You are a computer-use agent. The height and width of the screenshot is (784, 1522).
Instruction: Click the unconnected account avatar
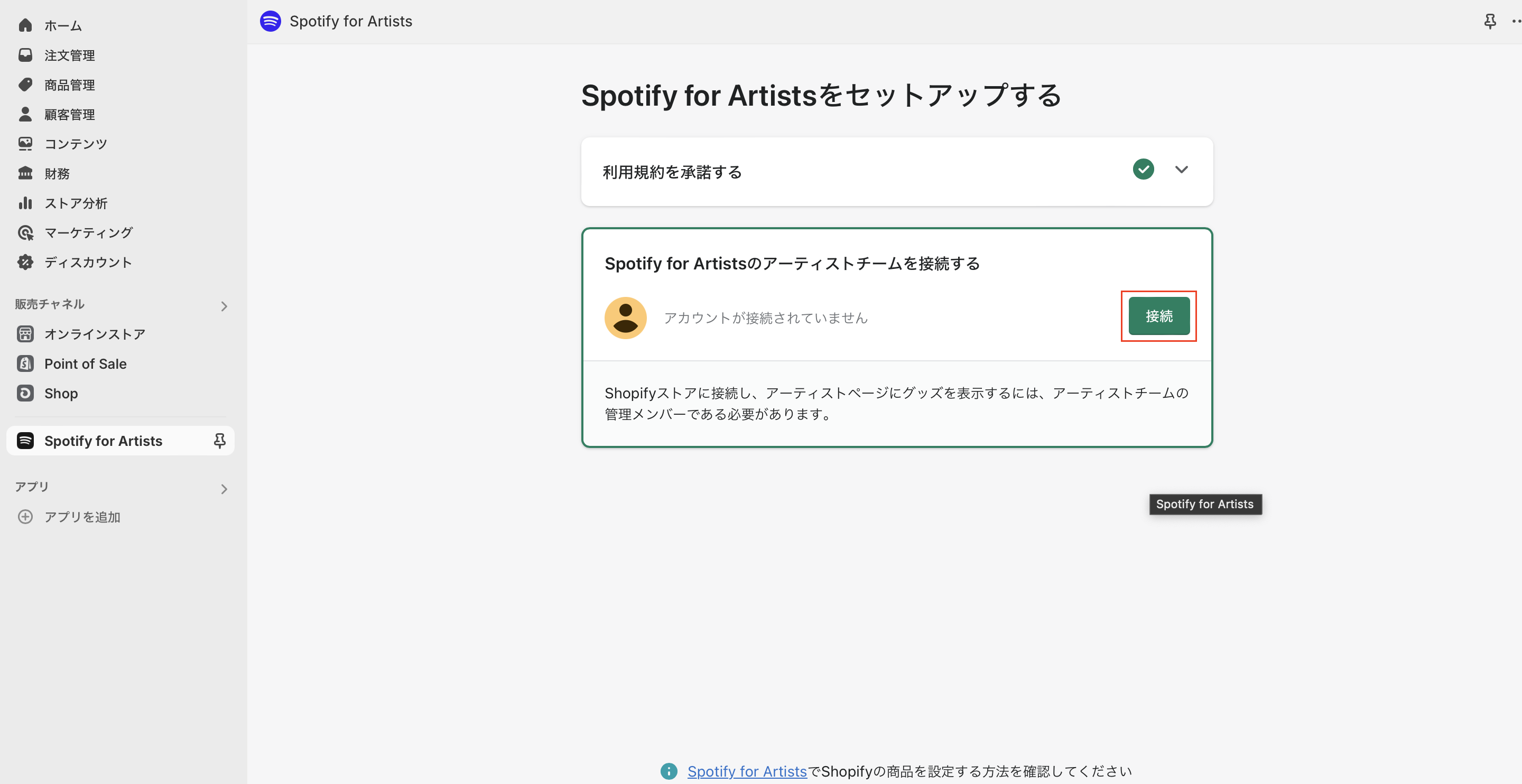pos(625,318)
